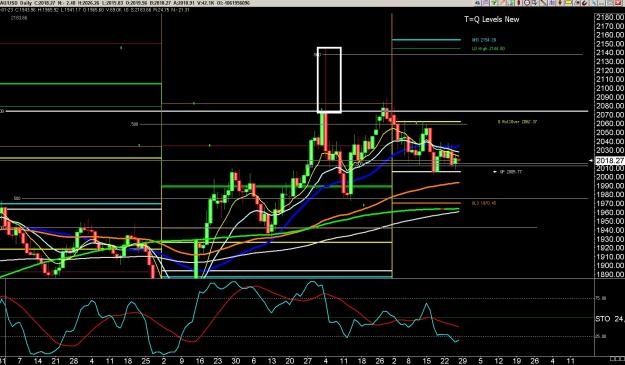Image resolution: width=625 pixels, height=365 pixels.
Task: Click the 1940.00 price axis label
Action: pos(610,230)
